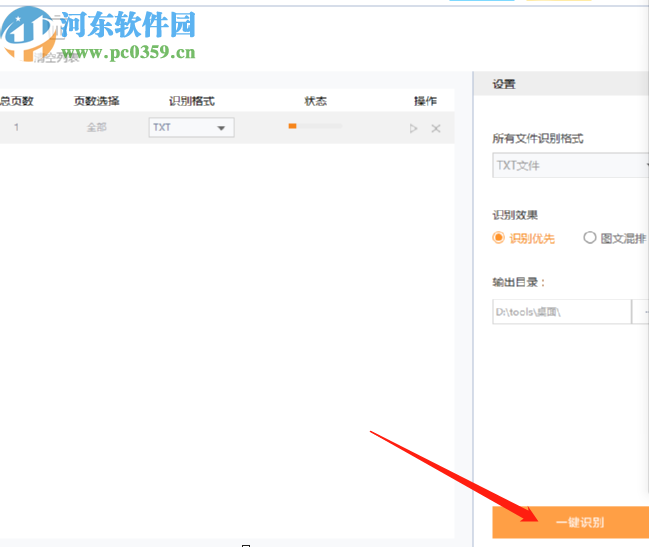Click the 操作 column header
The image size is (649, 547).
(425, 101)
